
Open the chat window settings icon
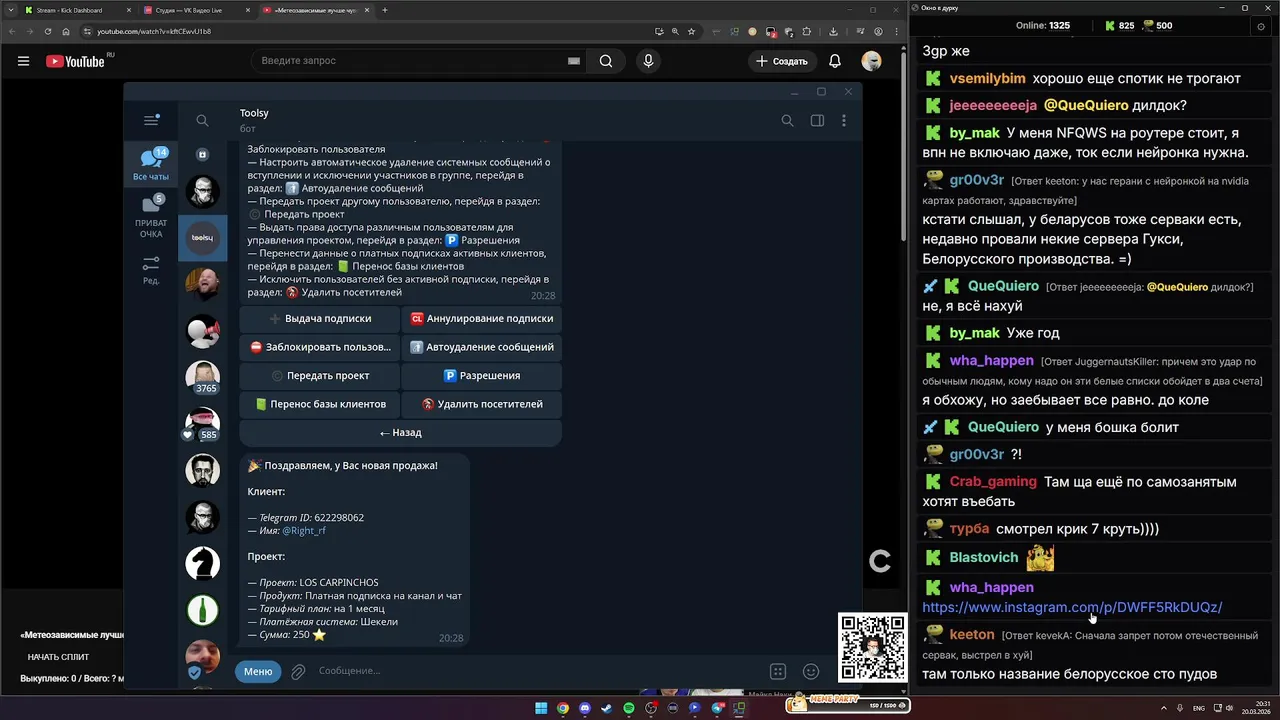(1260, 27)
